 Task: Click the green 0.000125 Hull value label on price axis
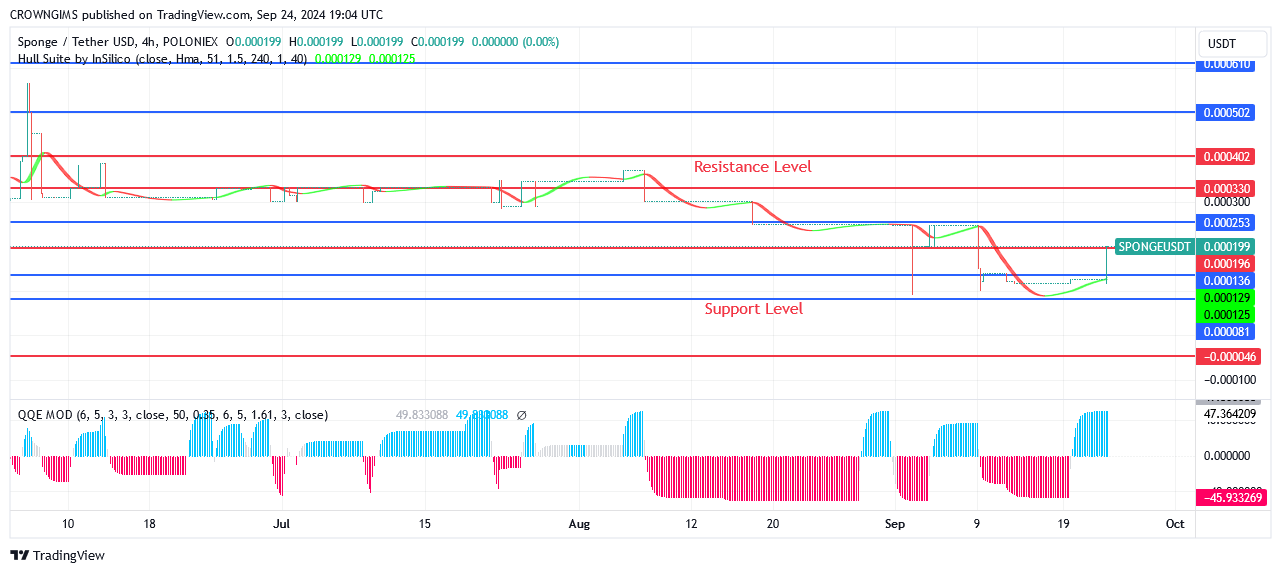(1226, 314)
